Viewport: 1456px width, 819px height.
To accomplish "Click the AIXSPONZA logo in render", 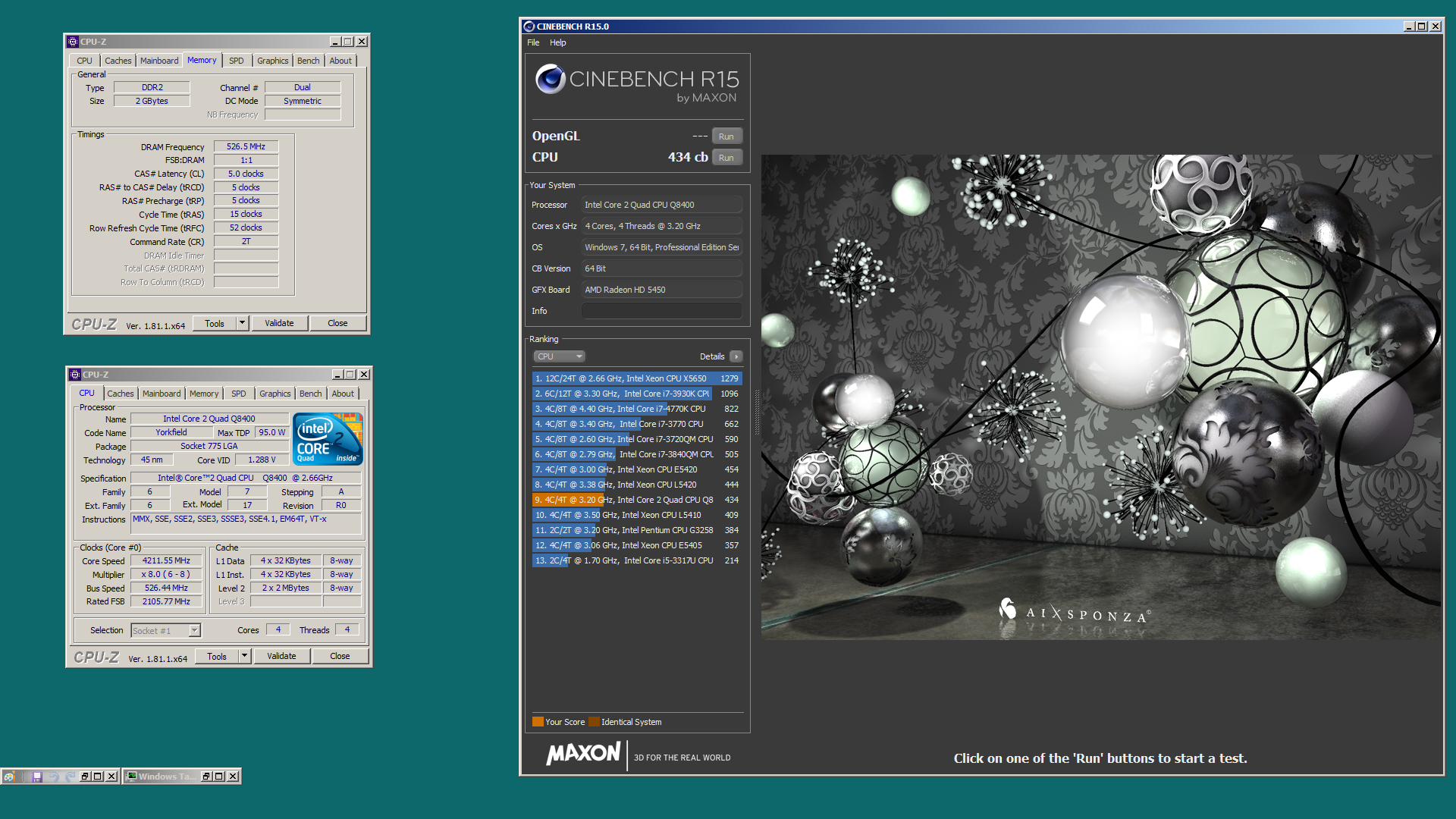I will (1075, 612).
